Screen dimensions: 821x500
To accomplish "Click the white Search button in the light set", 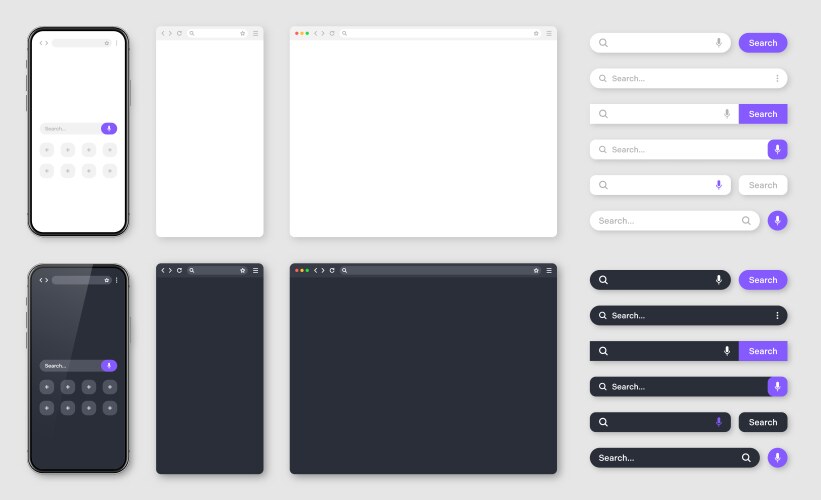I will 762,185.
